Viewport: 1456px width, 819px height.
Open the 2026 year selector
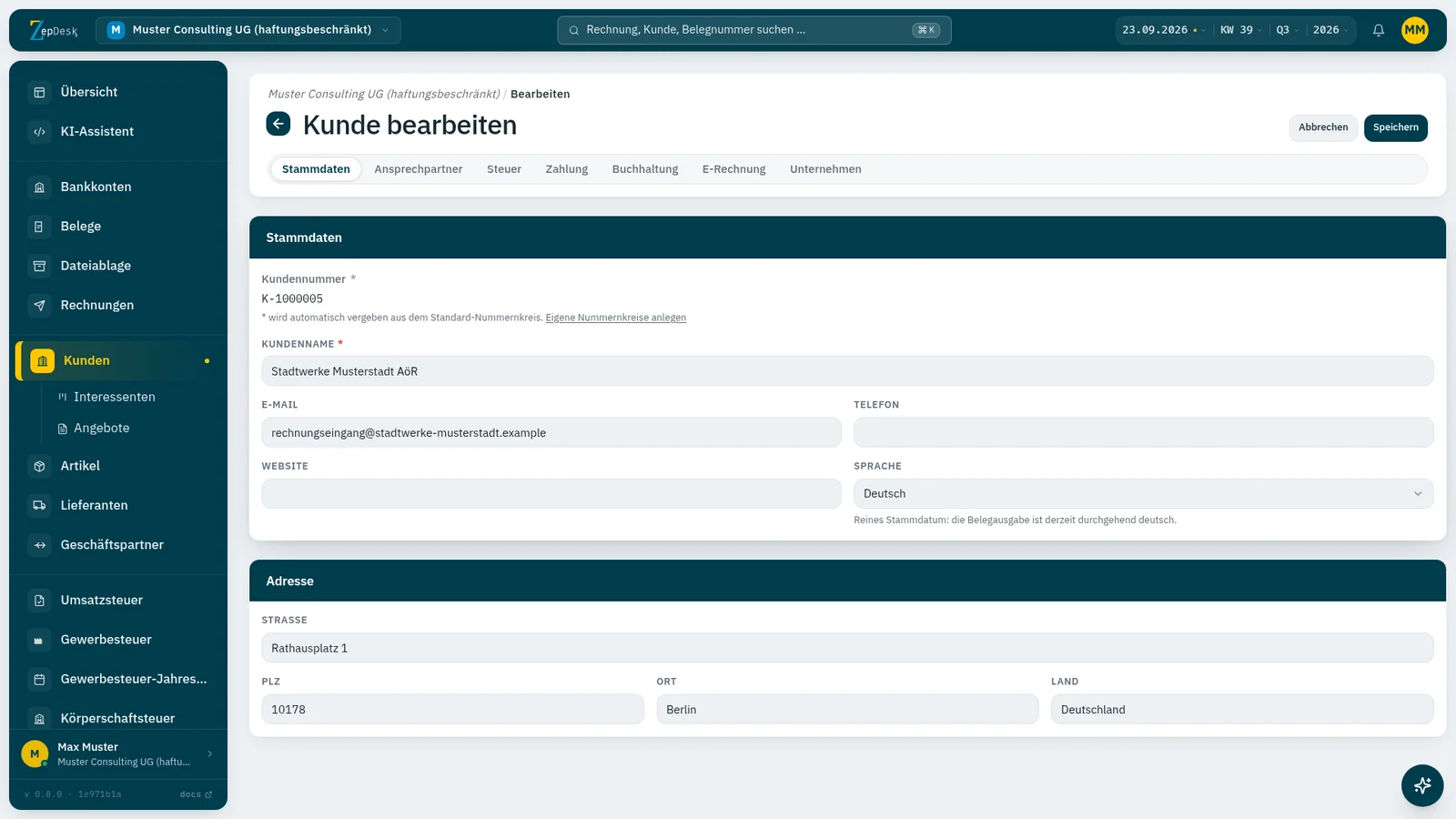coord(1330,30)
